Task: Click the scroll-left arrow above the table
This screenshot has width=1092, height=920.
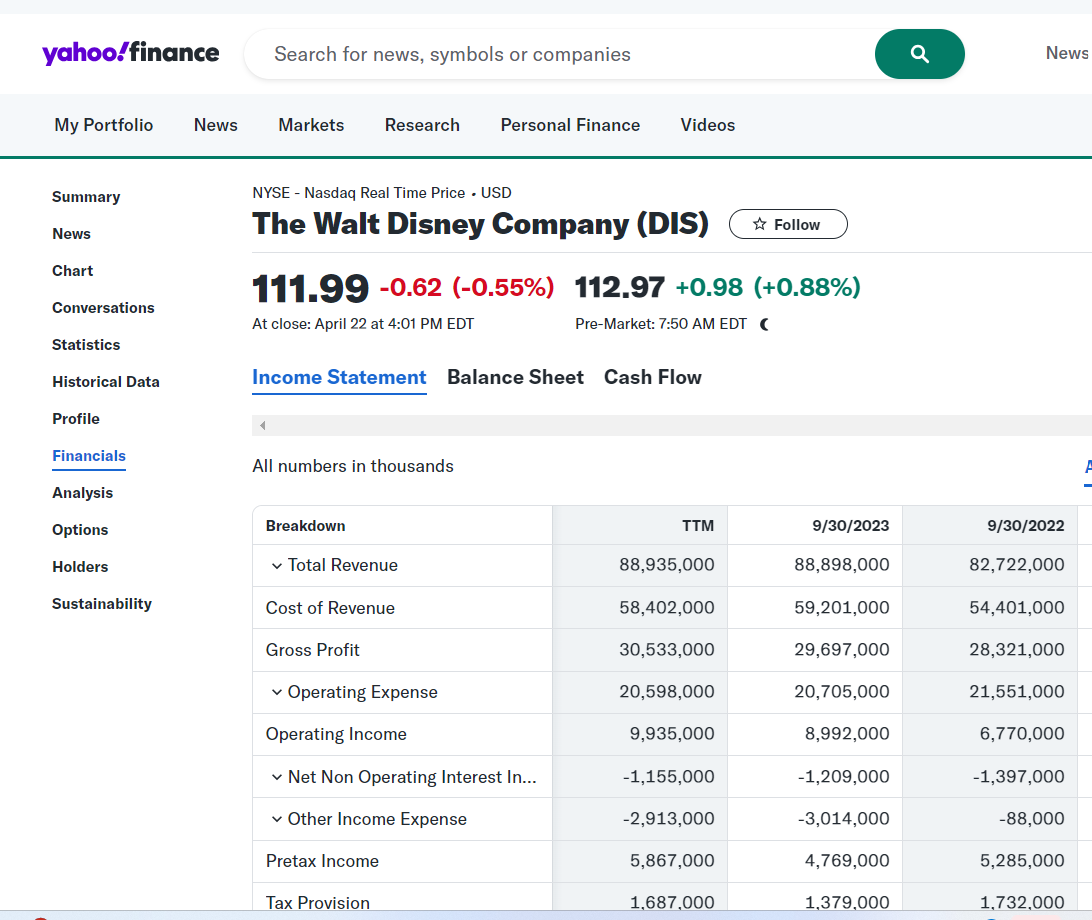Action: click(263, 426)
